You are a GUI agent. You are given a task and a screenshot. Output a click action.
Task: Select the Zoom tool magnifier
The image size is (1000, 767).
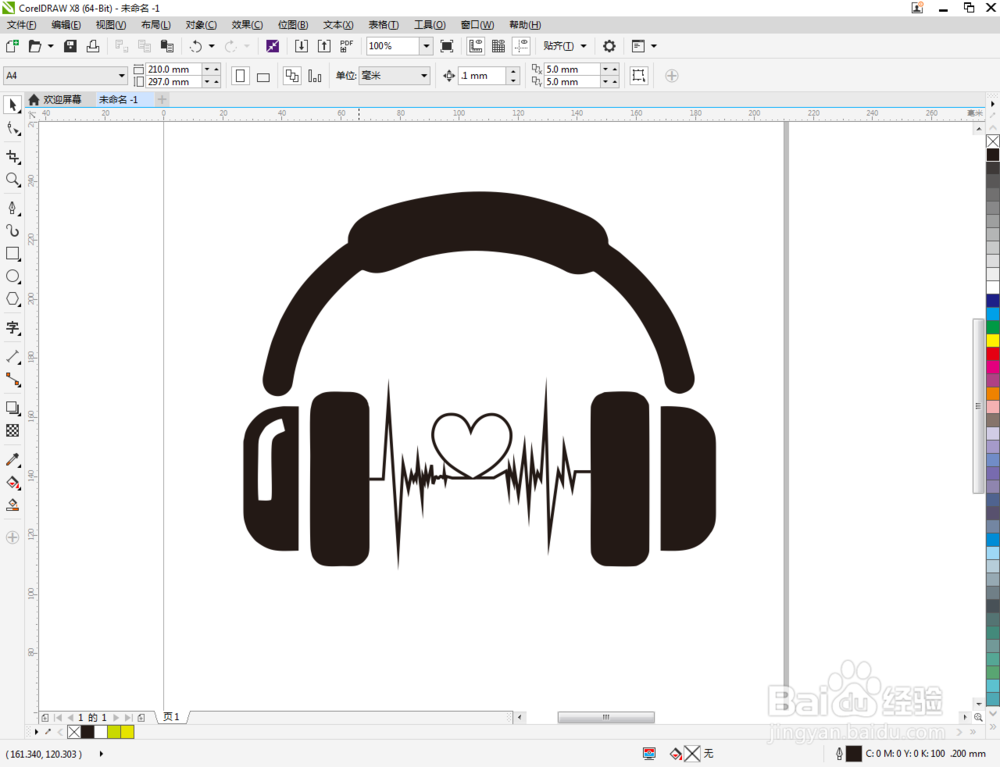(12, 179)
